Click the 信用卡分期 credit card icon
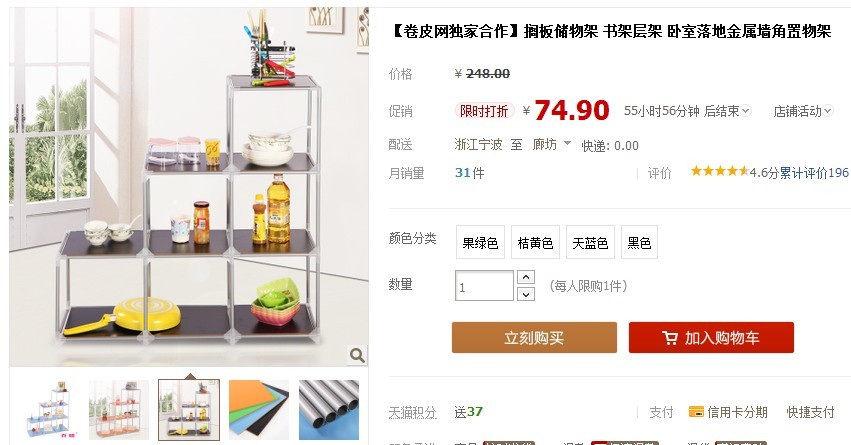 [x=696, y=412]
